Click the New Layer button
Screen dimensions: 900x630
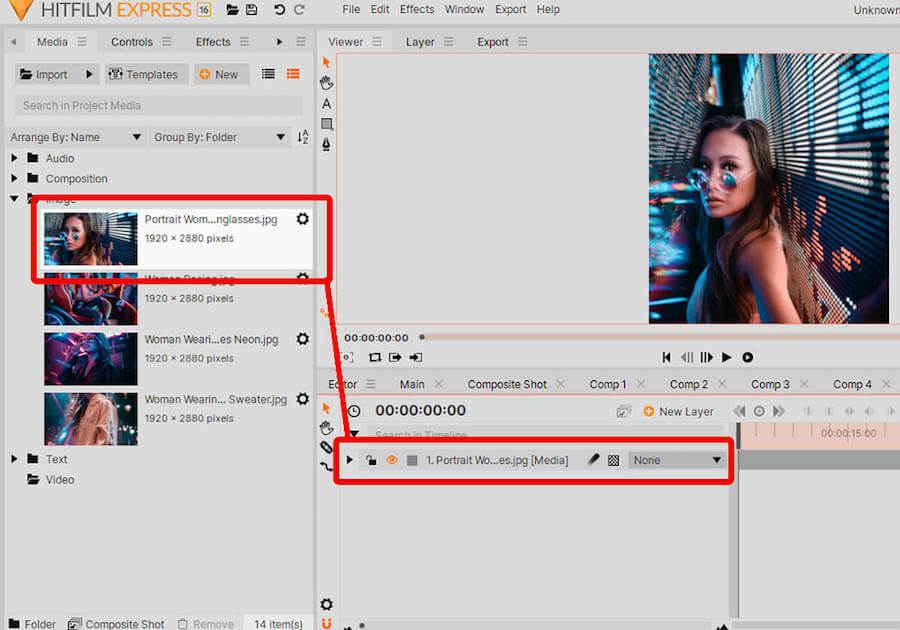[678, 411]
